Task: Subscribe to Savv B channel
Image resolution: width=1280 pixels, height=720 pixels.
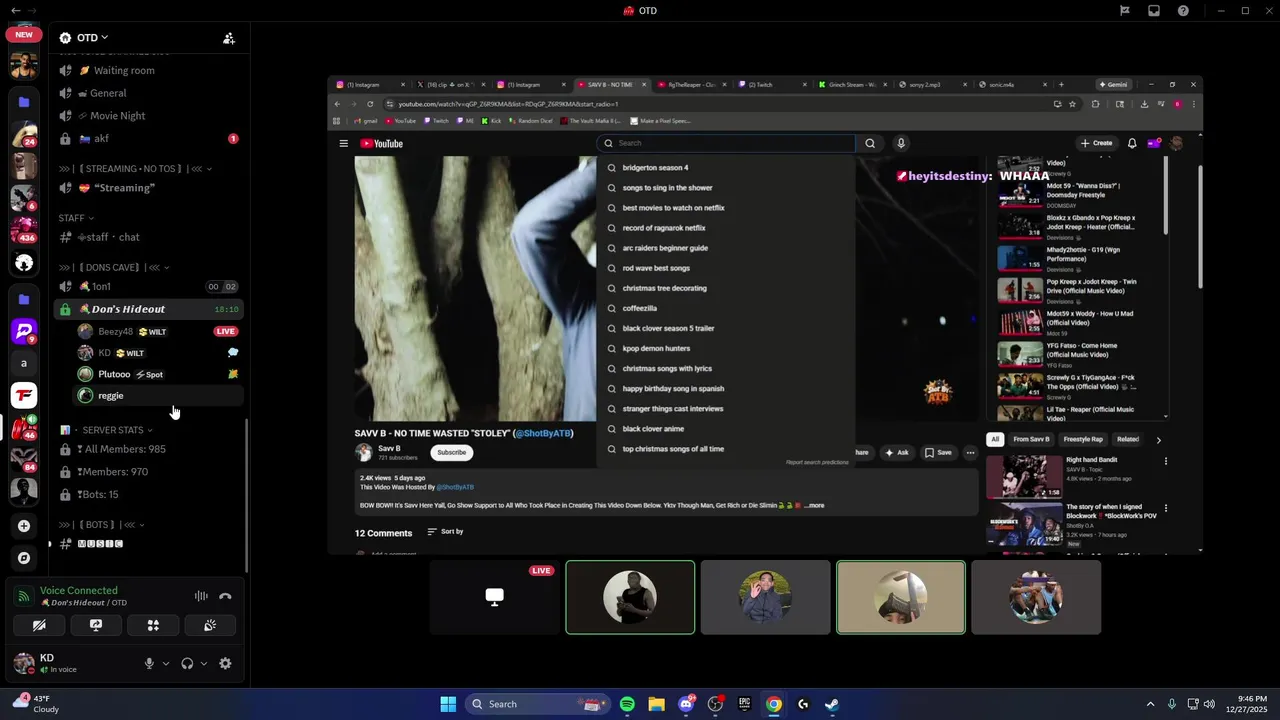Action: tap(451, 453)
